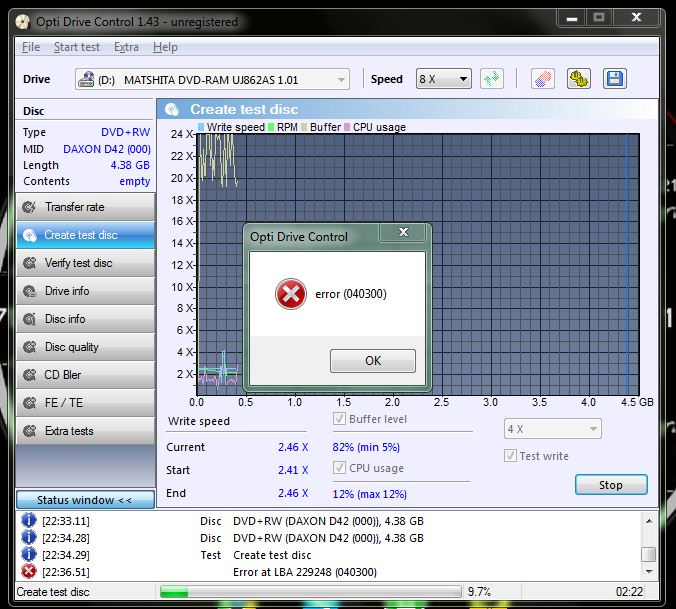
Task: Open the Start test menu
Action: tap(77, 47)
